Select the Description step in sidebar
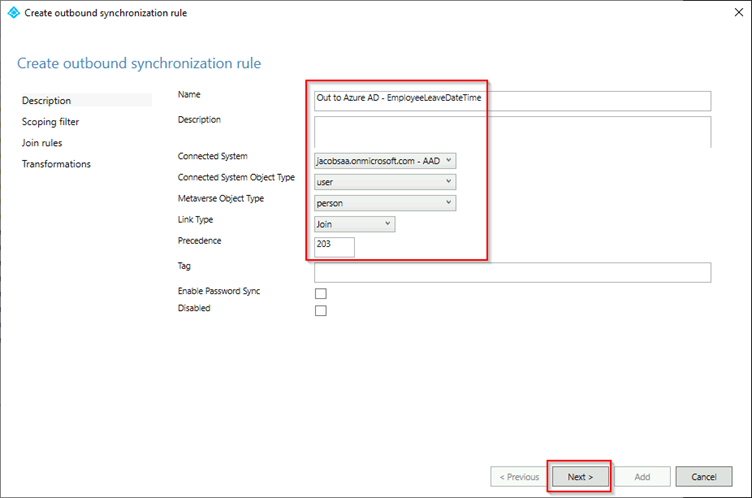The width and height of the screenshot is (752, 498). point(47,101)
